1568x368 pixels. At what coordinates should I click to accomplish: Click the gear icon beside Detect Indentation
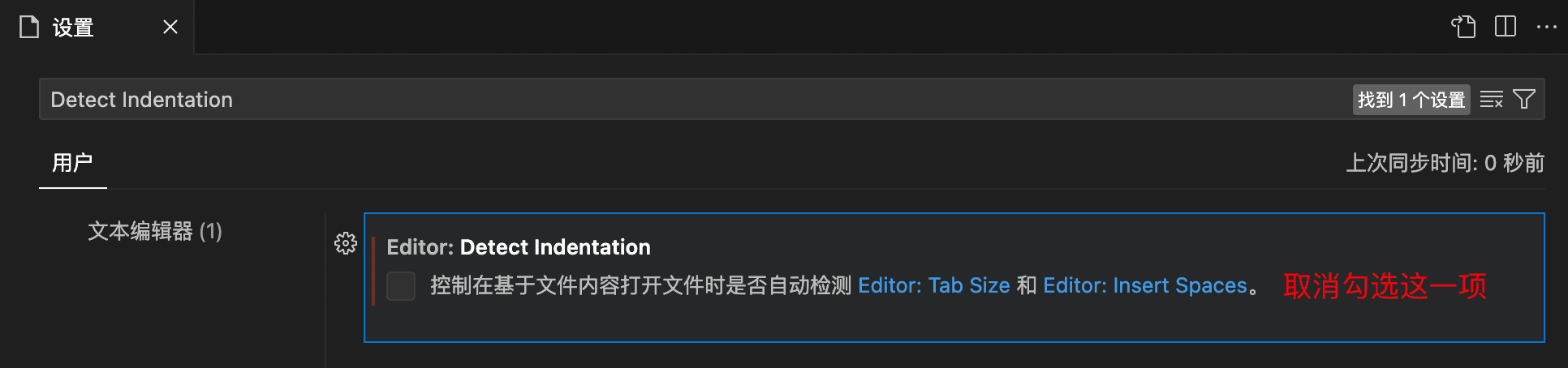pyautogui.click(x=346, y=243)
